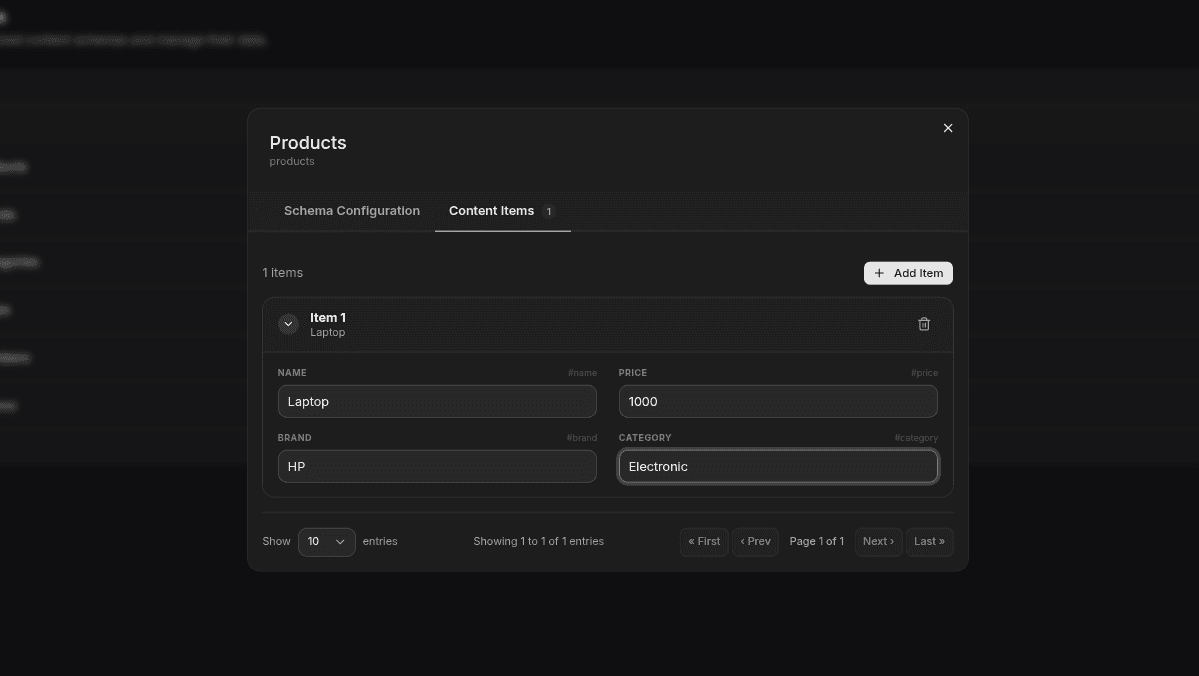This screenshot has width=1199, height=676.
Task: Focus the Name field containing Laptop
Action: [437, 401]
